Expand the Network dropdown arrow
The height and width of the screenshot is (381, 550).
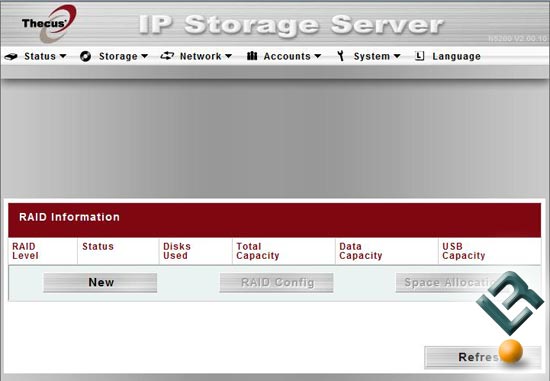[x=228, y=56]
